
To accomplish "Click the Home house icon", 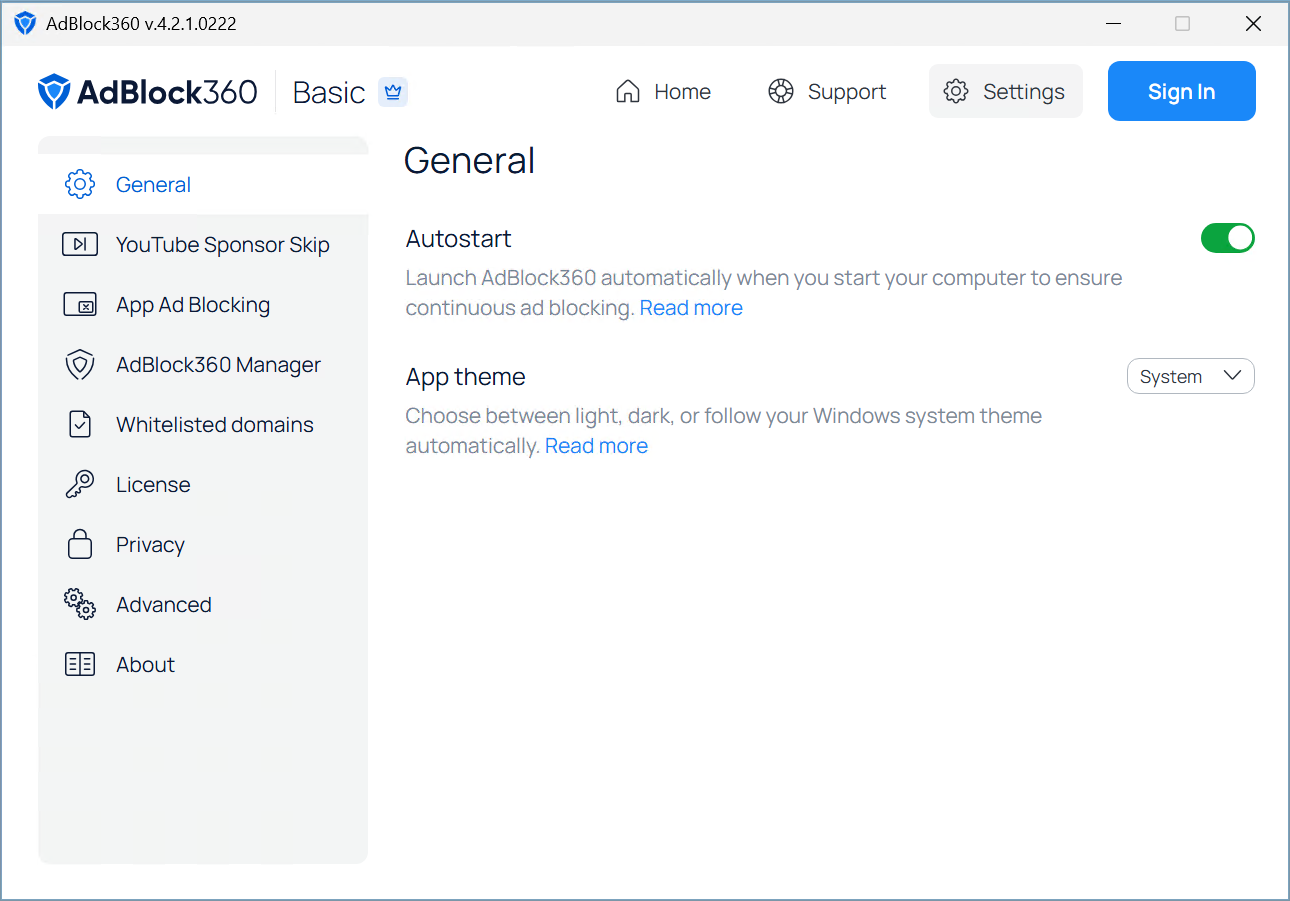I will pos(628,92).
